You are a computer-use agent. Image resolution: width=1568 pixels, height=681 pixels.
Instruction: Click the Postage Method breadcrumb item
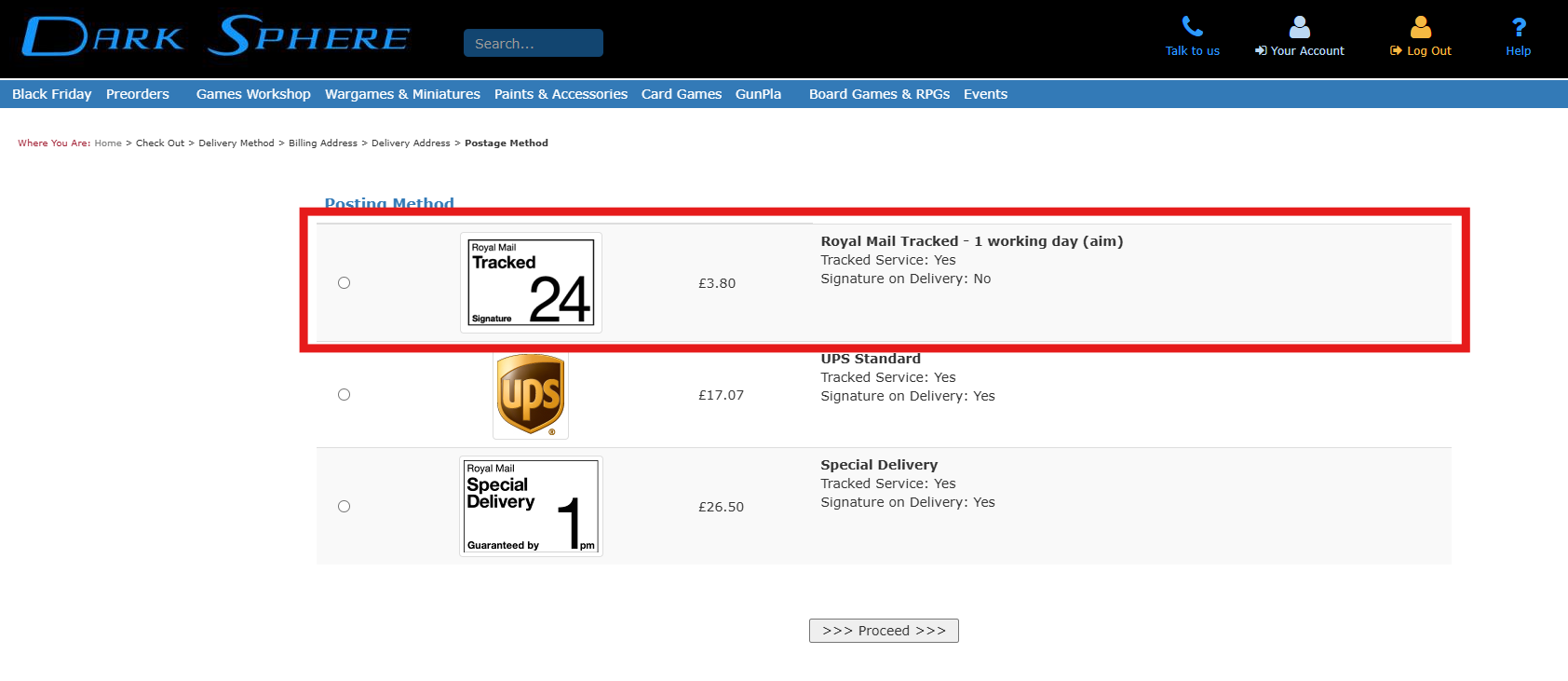507,143
